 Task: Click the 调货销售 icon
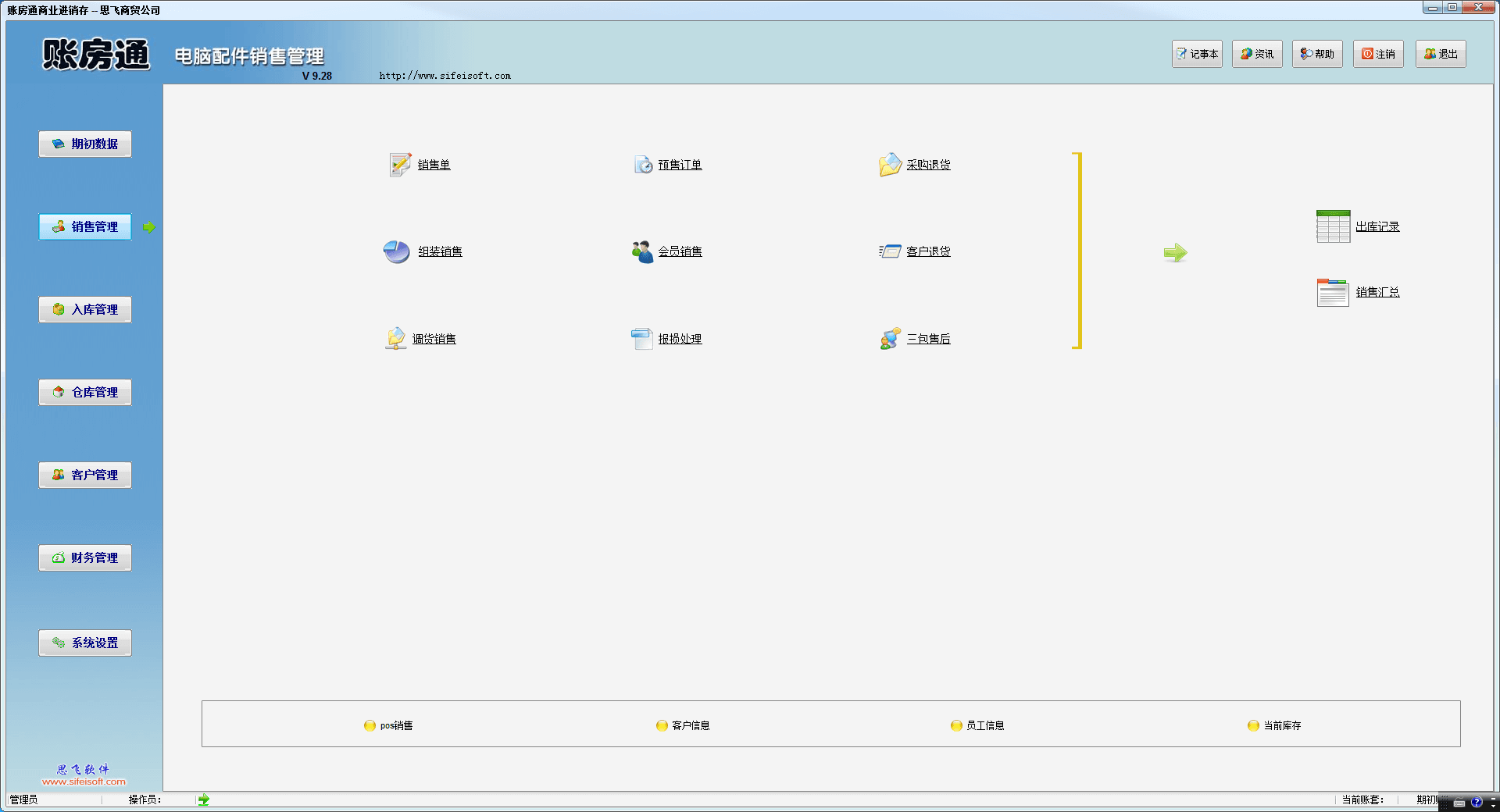pyautogui.click(x=396, y=338)
